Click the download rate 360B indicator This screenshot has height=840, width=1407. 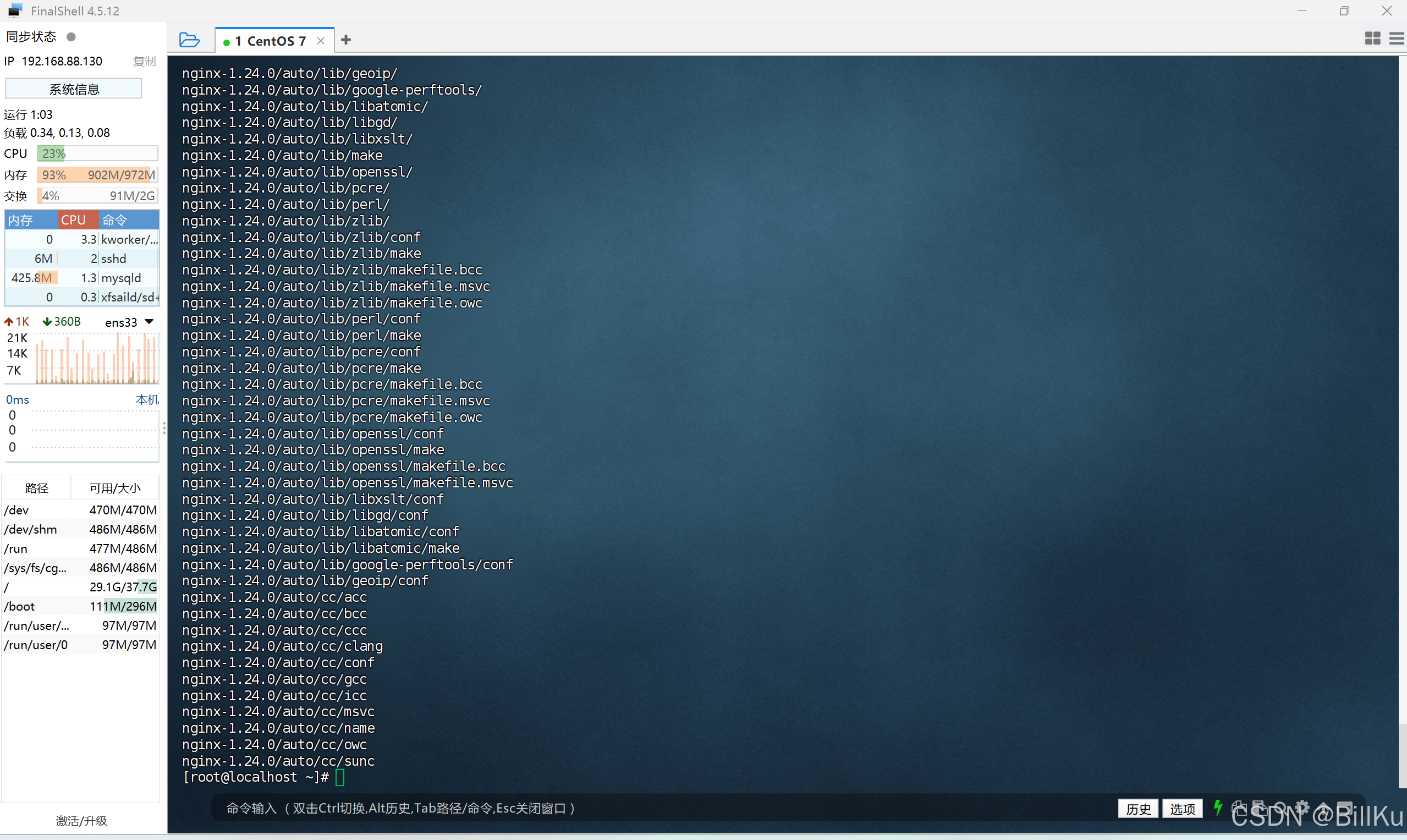(x=62, y=321)
